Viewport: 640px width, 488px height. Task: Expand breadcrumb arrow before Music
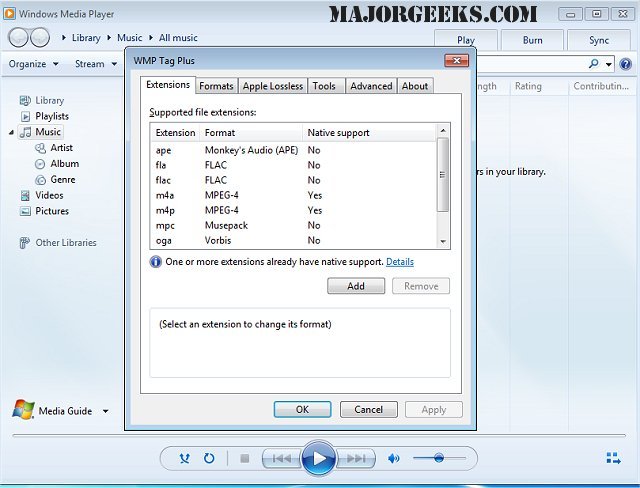(x=109, y=38)
